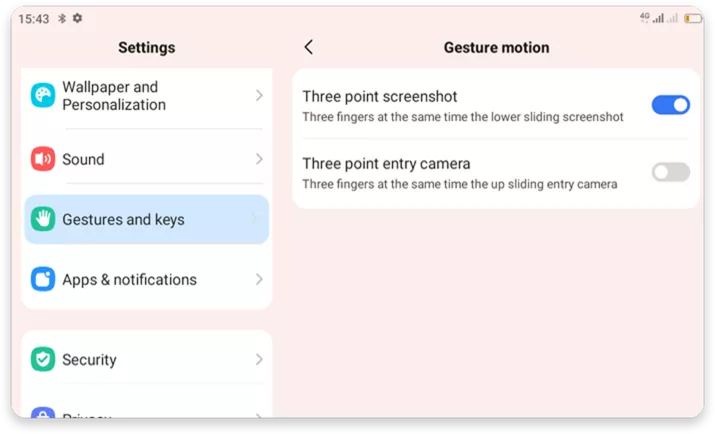Viewport: 715px width, 434px height.
Task: Disable the Three point screenshot toggle
Action: (670, 105)
